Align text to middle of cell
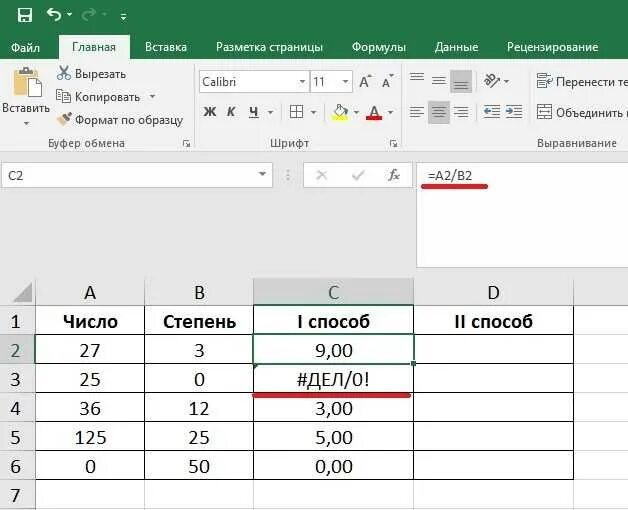Image resolution: width=628 pixels, height=510 pixels. click(439, 81)
